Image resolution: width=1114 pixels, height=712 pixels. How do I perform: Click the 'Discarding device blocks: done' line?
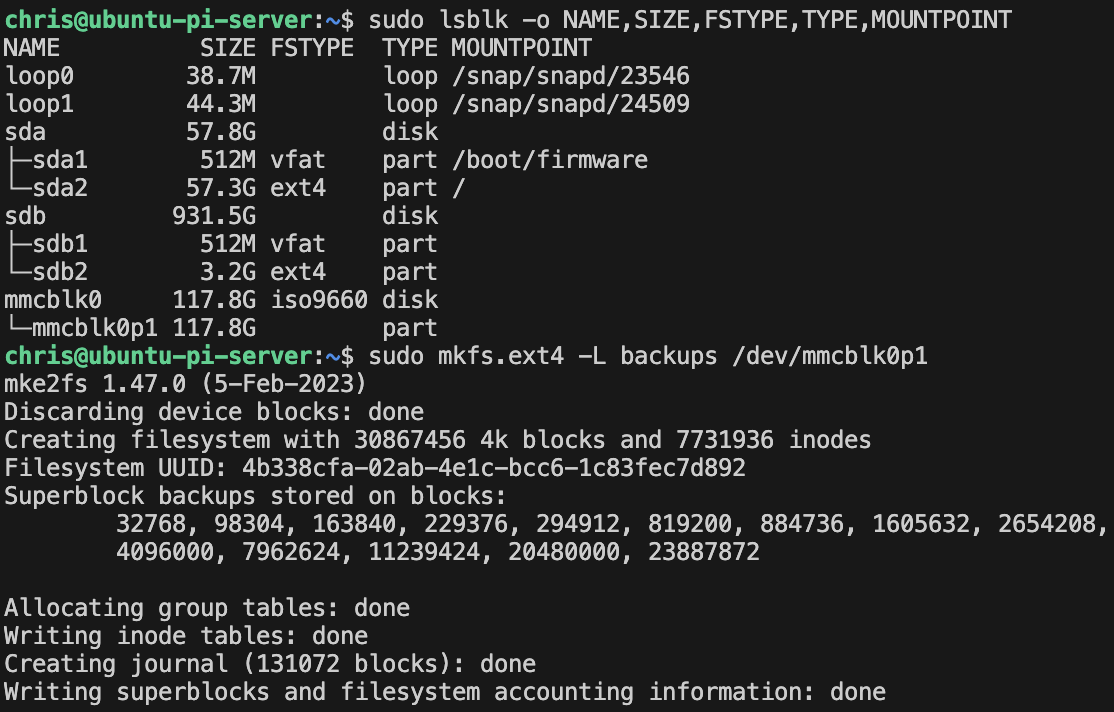[214, 412]
